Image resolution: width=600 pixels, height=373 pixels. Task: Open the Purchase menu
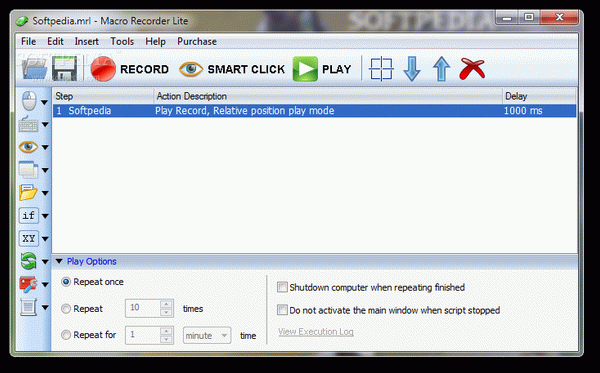click(x=197, y=41)
